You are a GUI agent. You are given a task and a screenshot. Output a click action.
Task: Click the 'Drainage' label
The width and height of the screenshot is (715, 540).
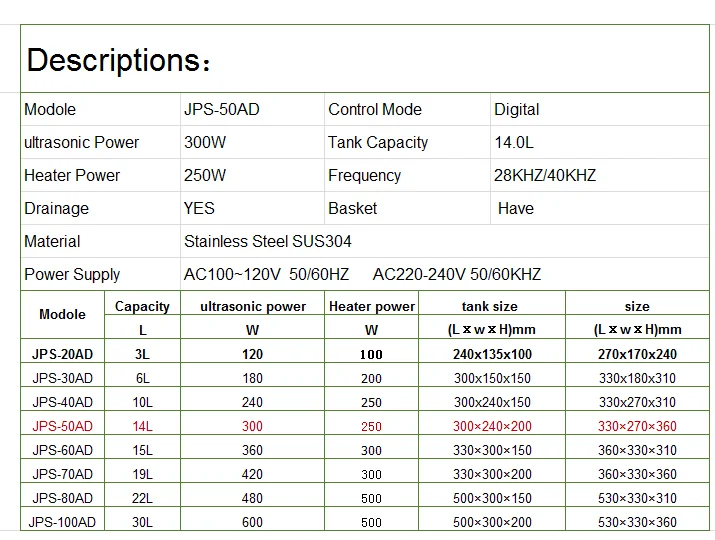[57, 208]
